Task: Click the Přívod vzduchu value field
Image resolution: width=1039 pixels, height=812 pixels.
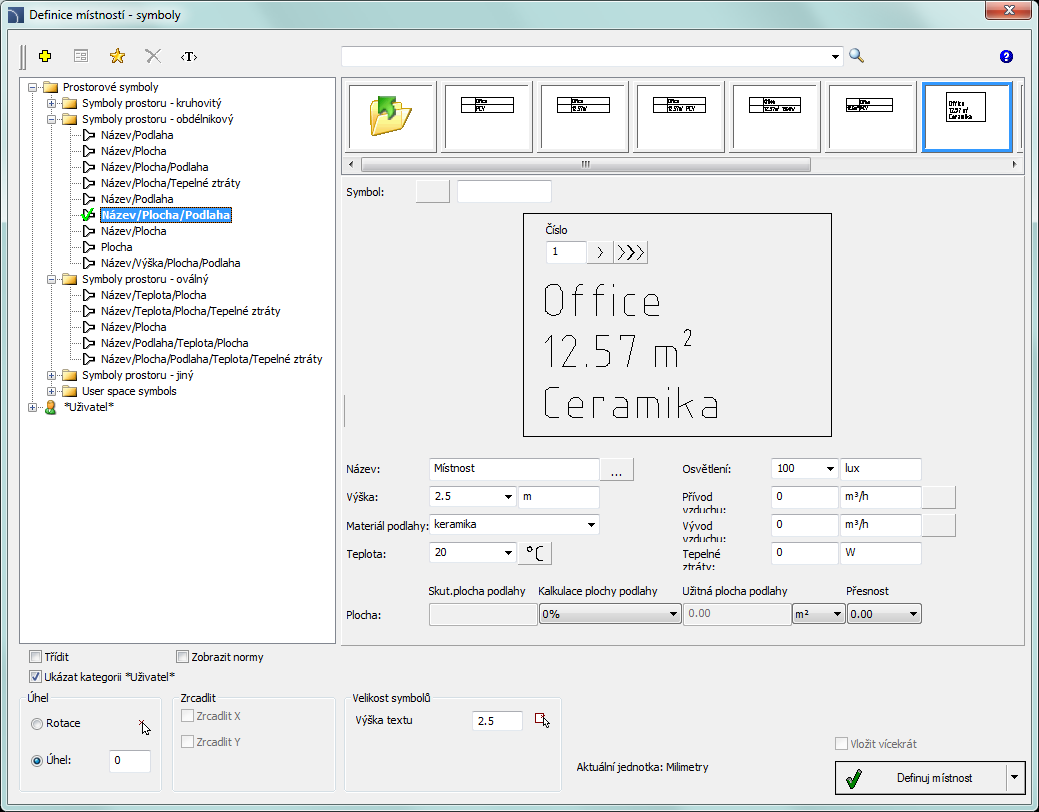Action: (804, 497)
